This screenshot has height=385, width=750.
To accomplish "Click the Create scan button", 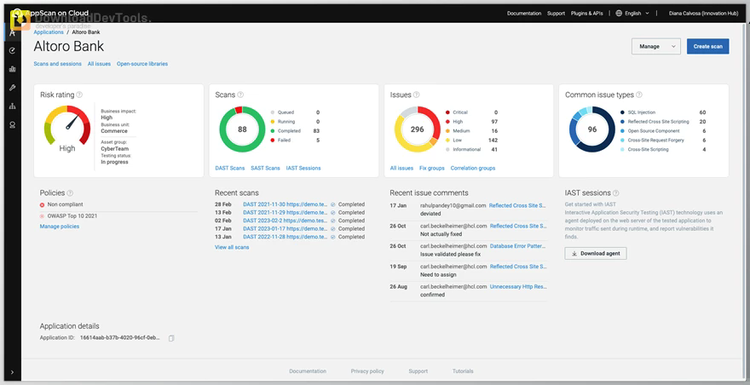I will 708,46.
